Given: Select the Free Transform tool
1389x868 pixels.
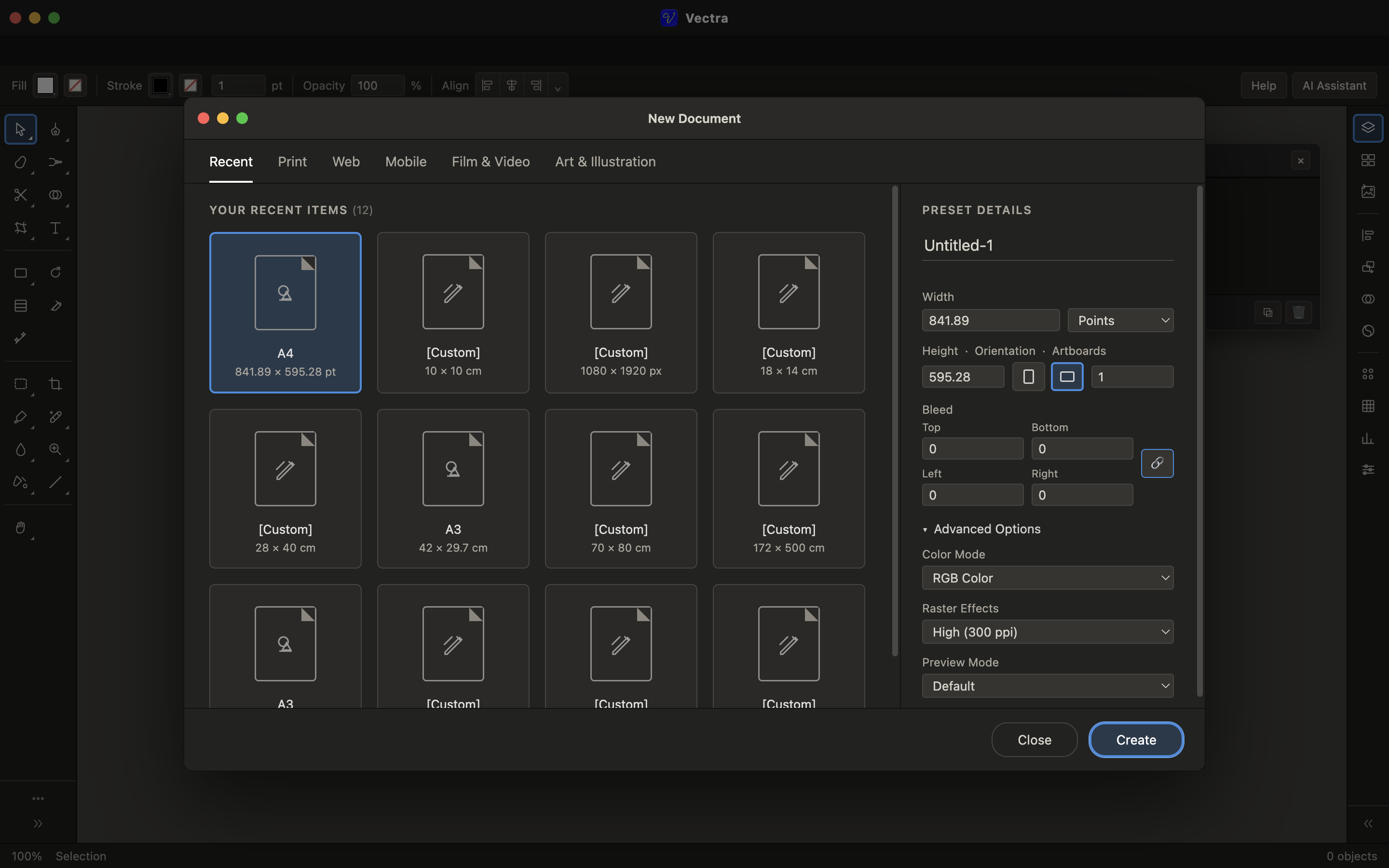Looking at the screenshot, I should tap(21, 228).
